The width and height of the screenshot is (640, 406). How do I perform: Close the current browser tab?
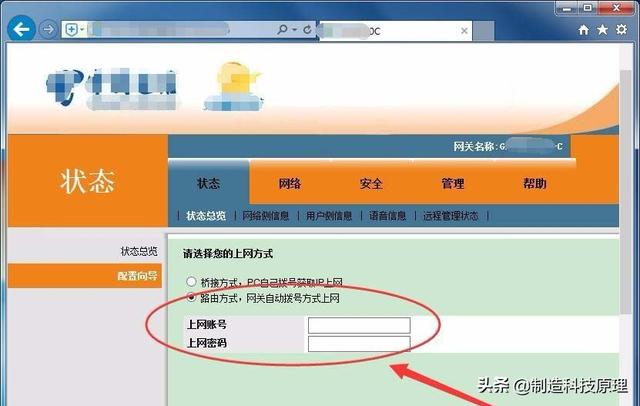click(x=464, y=31)
